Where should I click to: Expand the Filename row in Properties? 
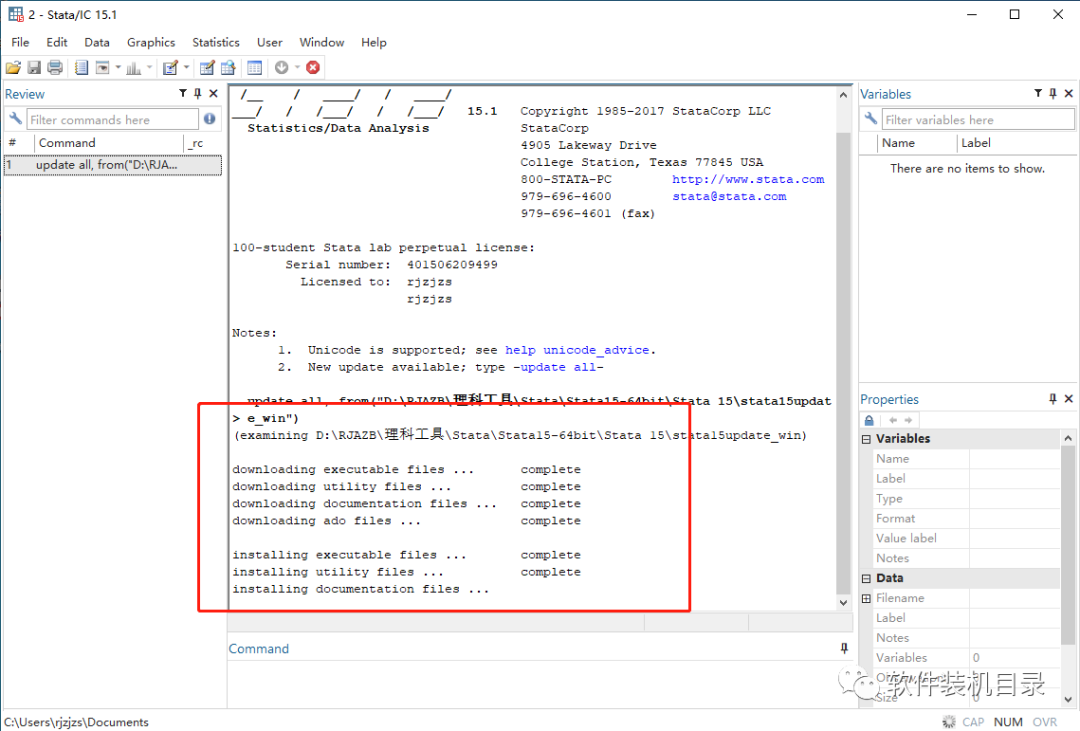coord(866,598)
